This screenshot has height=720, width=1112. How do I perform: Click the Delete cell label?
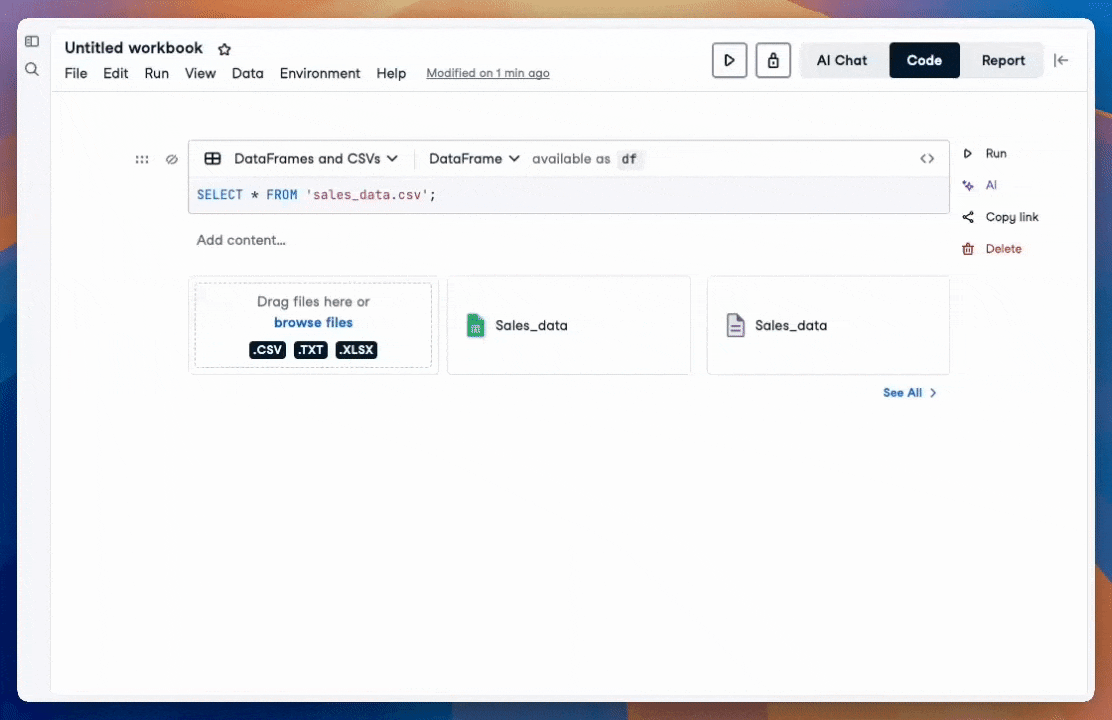tap(1003, 249)
